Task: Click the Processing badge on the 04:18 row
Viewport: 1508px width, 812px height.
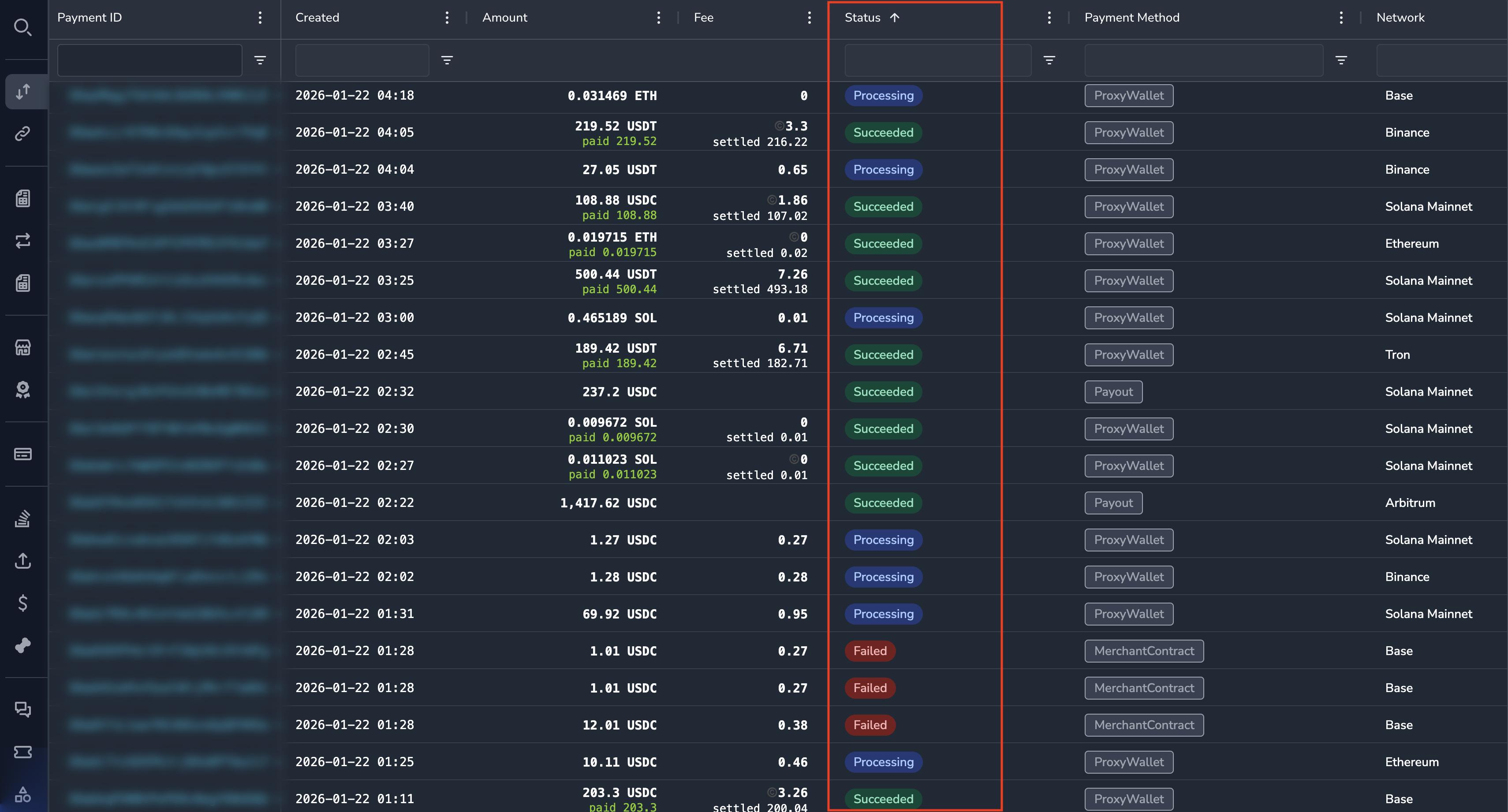Action: tap(883, 95)
